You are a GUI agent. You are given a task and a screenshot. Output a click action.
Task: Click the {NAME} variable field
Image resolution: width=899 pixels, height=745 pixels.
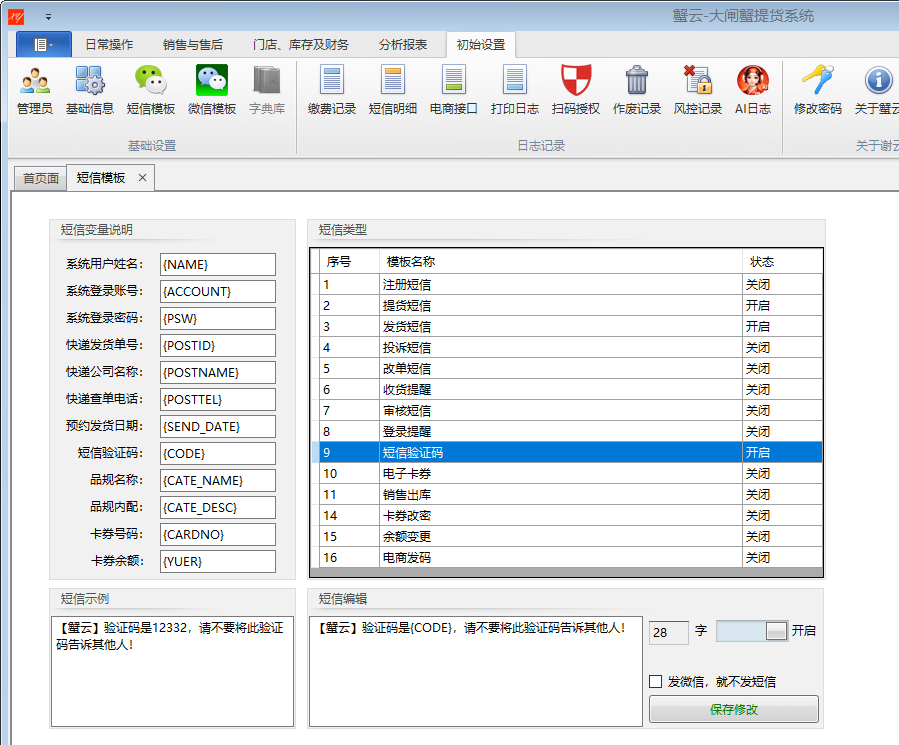[x=218, y=264]
